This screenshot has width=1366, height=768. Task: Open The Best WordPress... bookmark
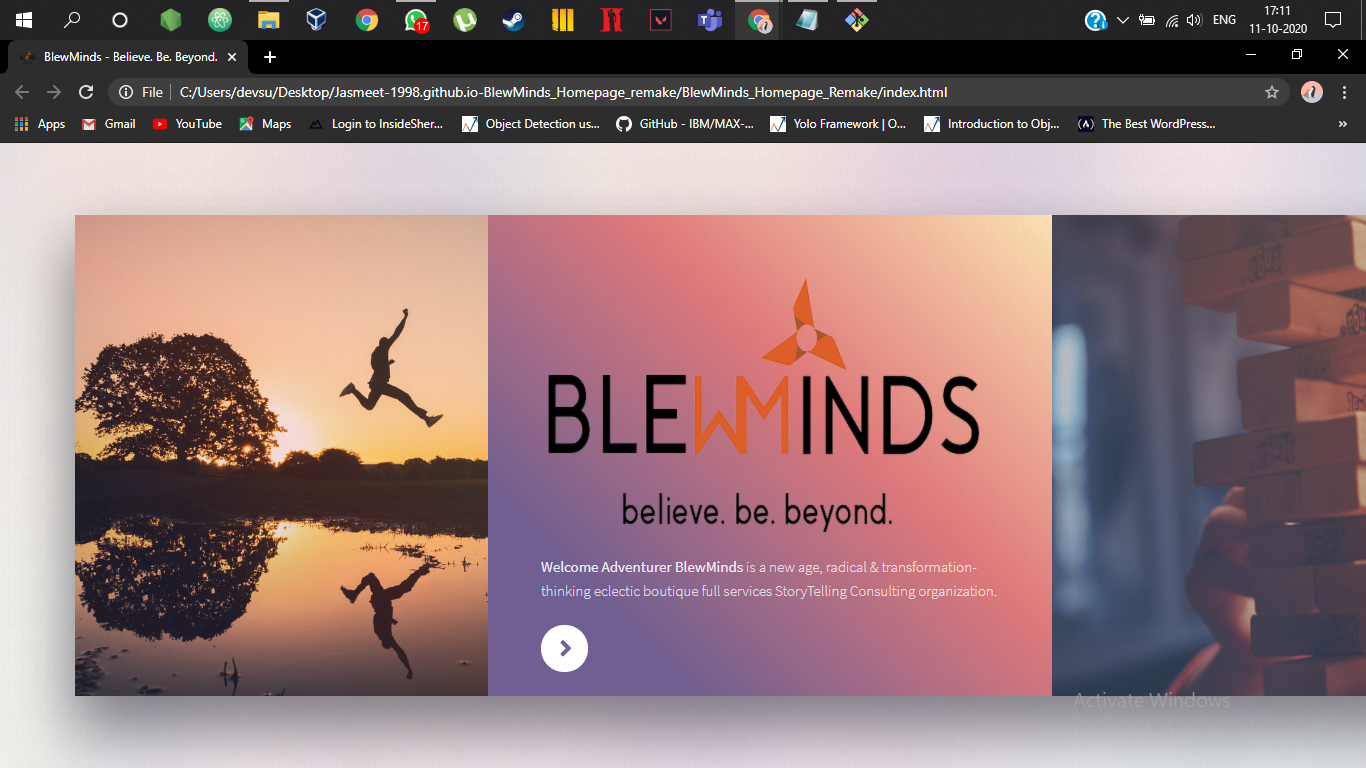click(1146, 124)
